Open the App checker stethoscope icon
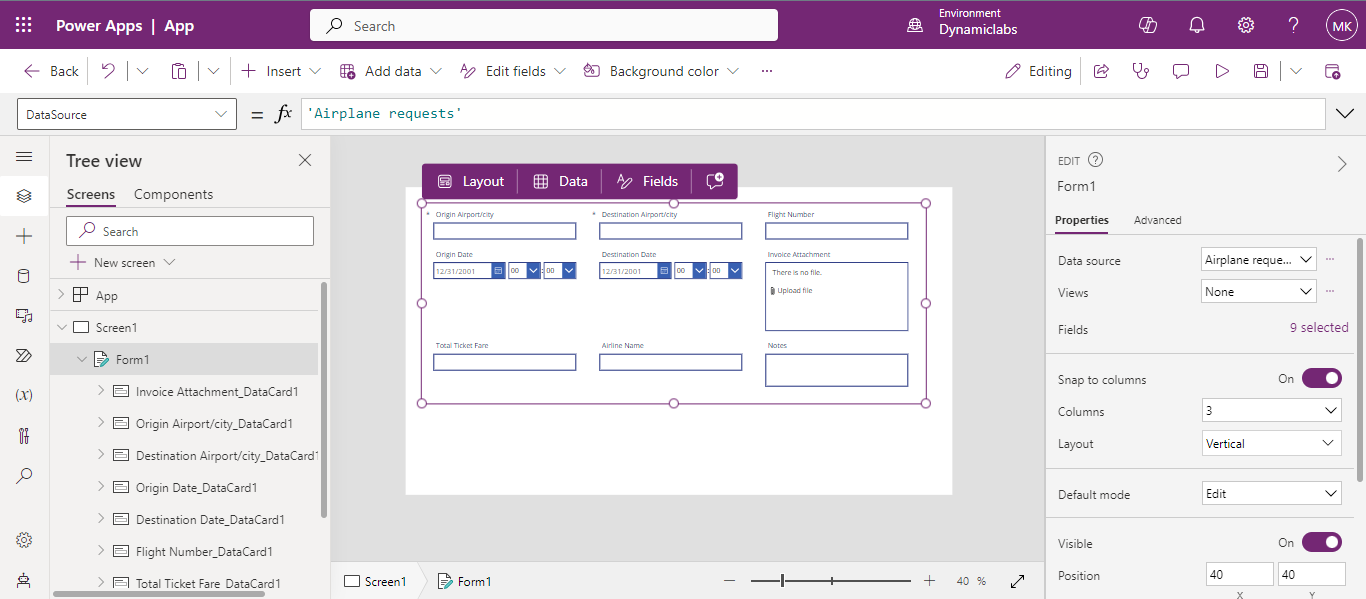The image size is (1366, 599). tap(1140, 71)
